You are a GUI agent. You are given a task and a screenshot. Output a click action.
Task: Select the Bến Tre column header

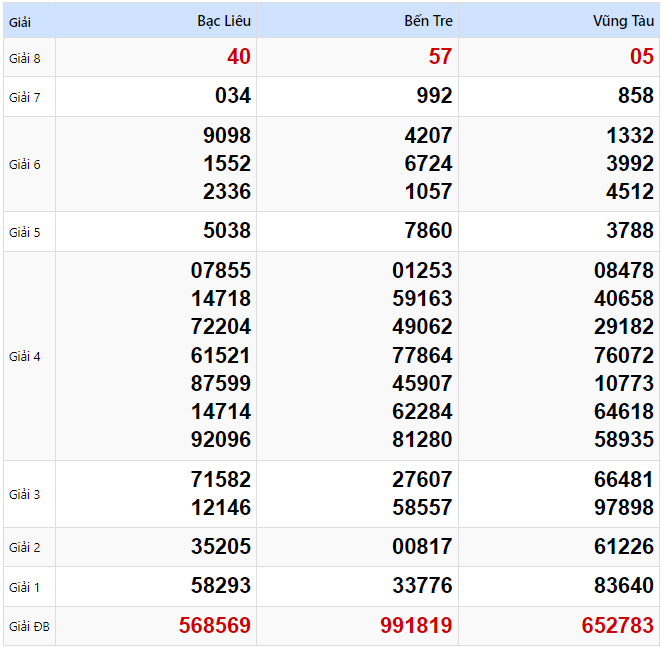[x=427, y=20]
